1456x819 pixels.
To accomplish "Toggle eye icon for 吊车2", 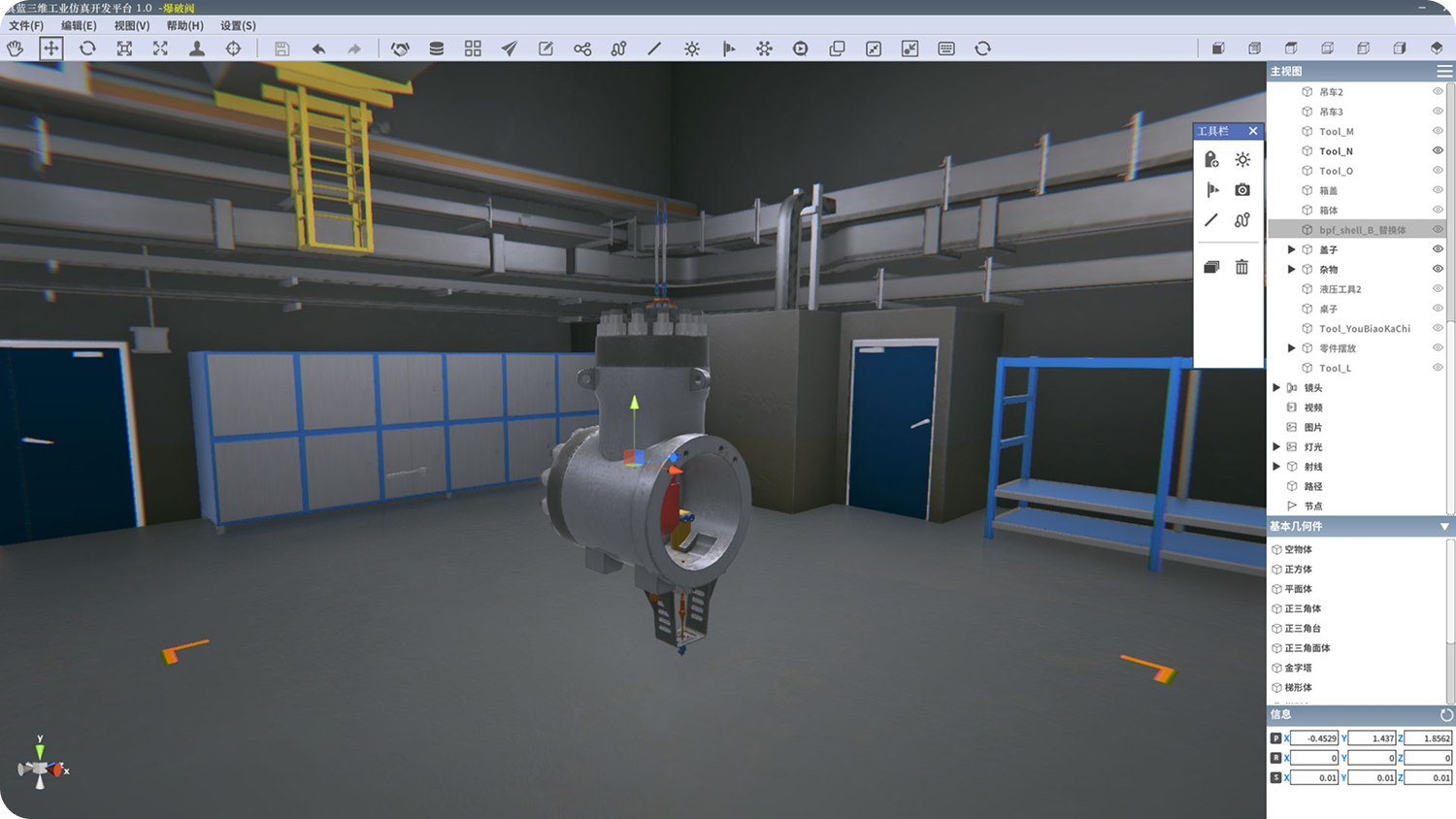I will coord(1438,91).
